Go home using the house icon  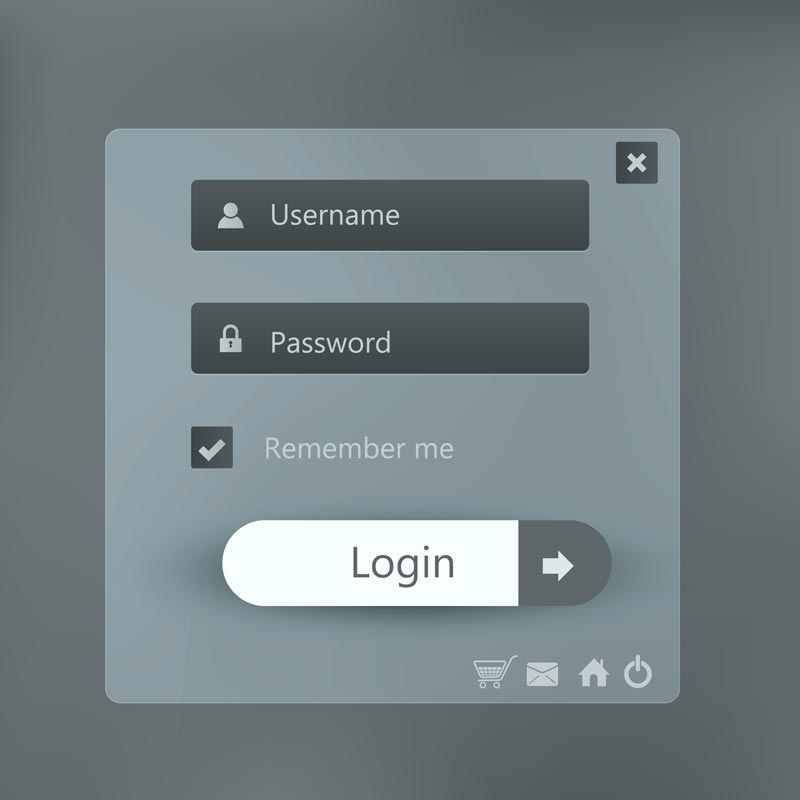click(594, 672)
